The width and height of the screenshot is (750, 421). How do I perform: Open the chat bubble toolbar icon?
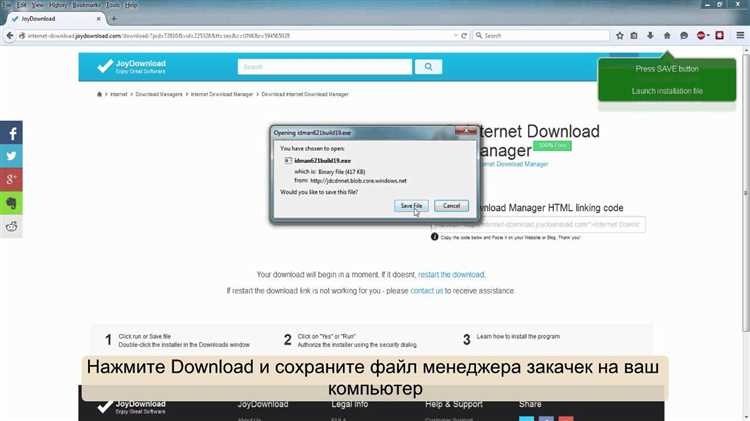coord(684,36)
